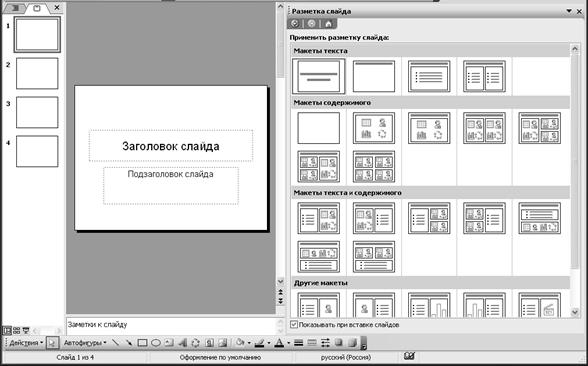Image resolution: width=588 pixels, height=366 pixels.
Task: Go back in the task pane
Action: (x=295, y=24)
